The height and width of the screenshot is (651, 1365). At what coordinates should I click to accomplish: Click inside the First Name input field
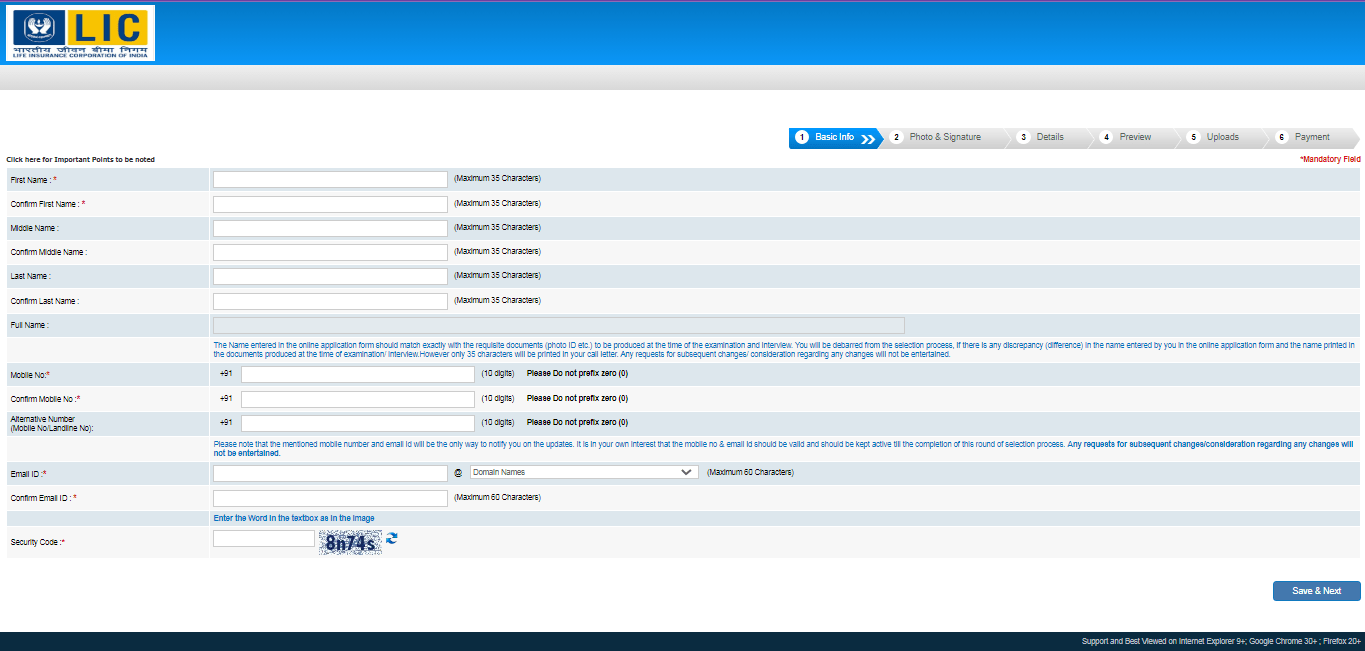tap(330, 179)
